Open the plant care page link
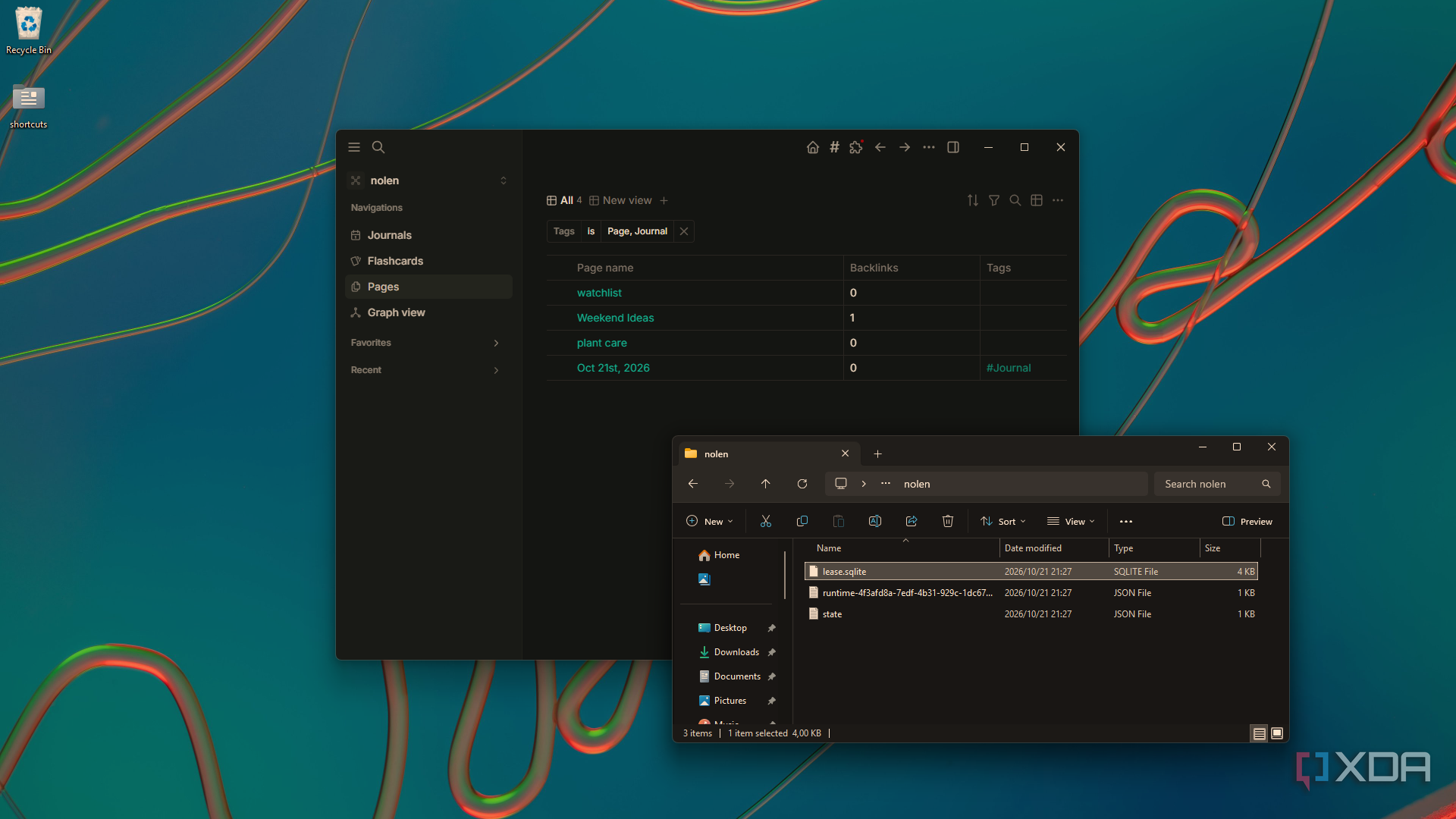 601,343
